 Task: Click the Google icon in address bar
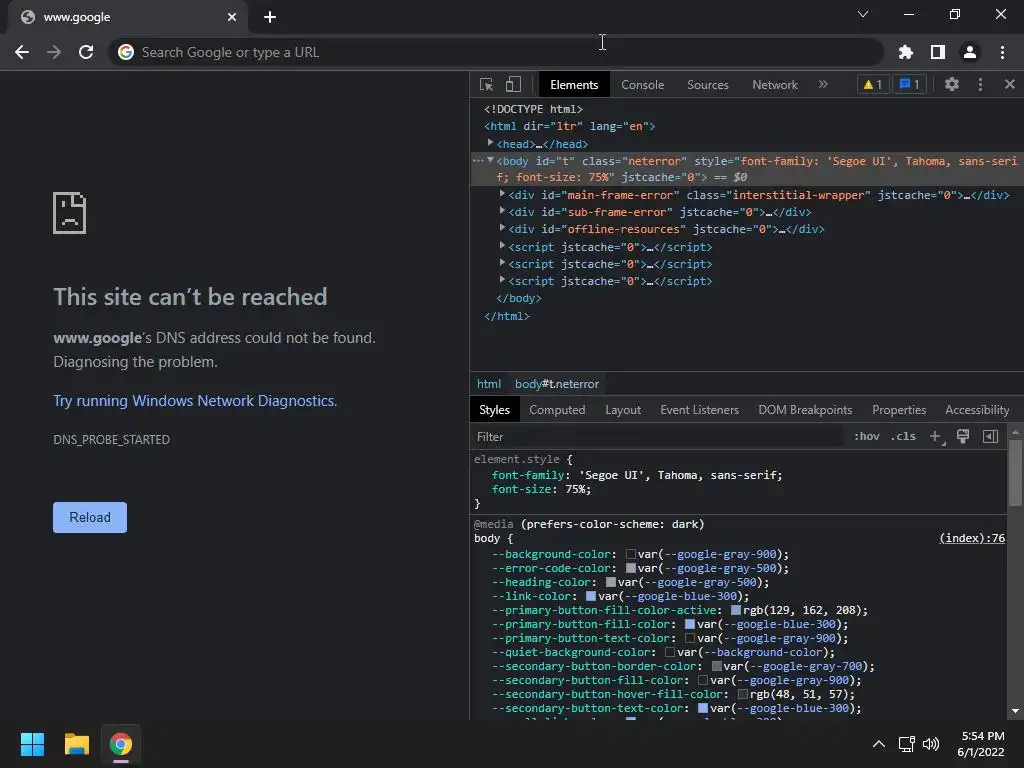pos(126,52)
